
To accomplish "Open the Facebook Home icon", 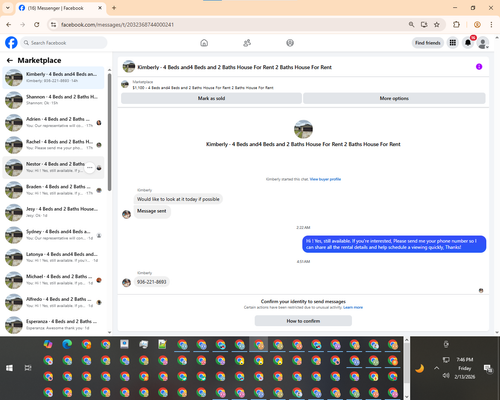I will (204, 43).
